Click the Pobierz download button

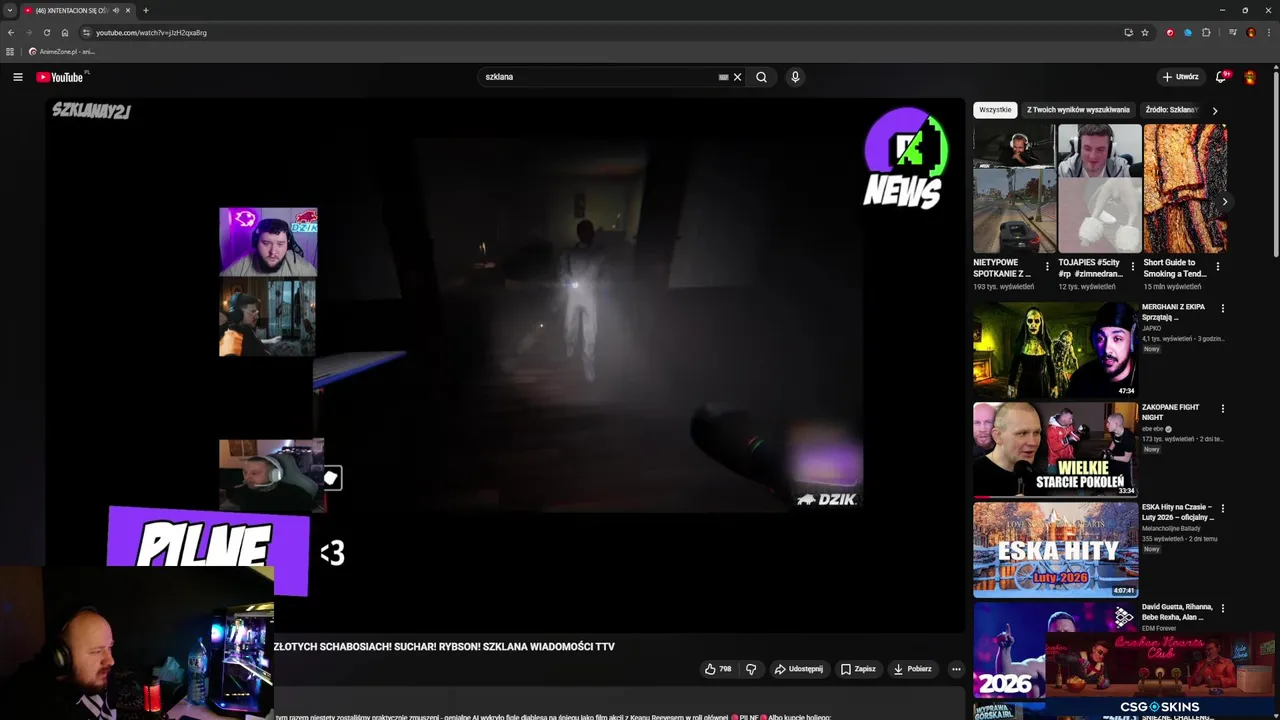point(912,669)
